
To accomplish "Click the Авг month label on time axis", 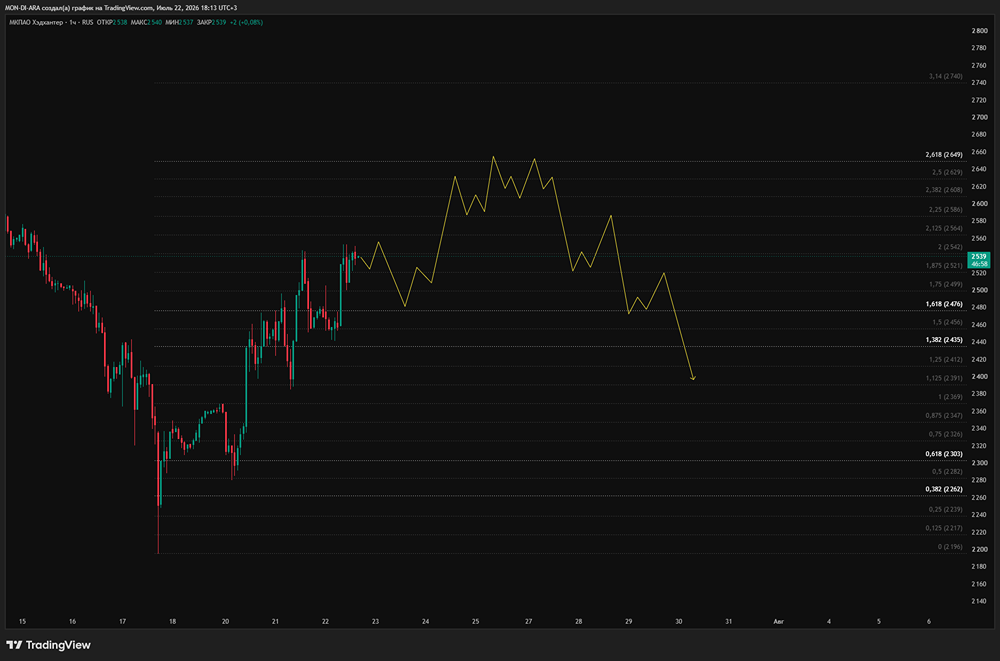I will click(x=778, y=621).
